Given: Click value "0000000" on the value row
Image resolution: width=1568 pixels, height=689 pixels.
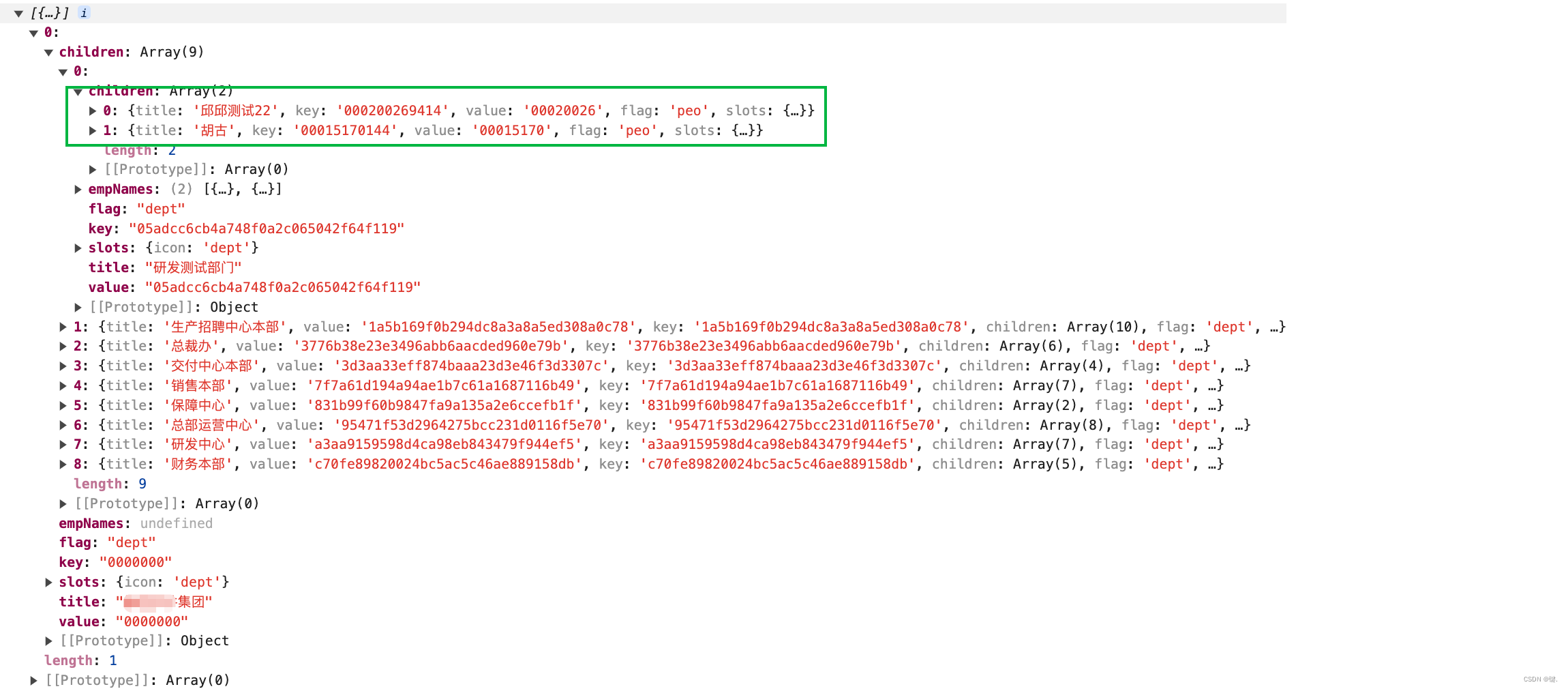Looking at the screenshot, I should 151,621.
